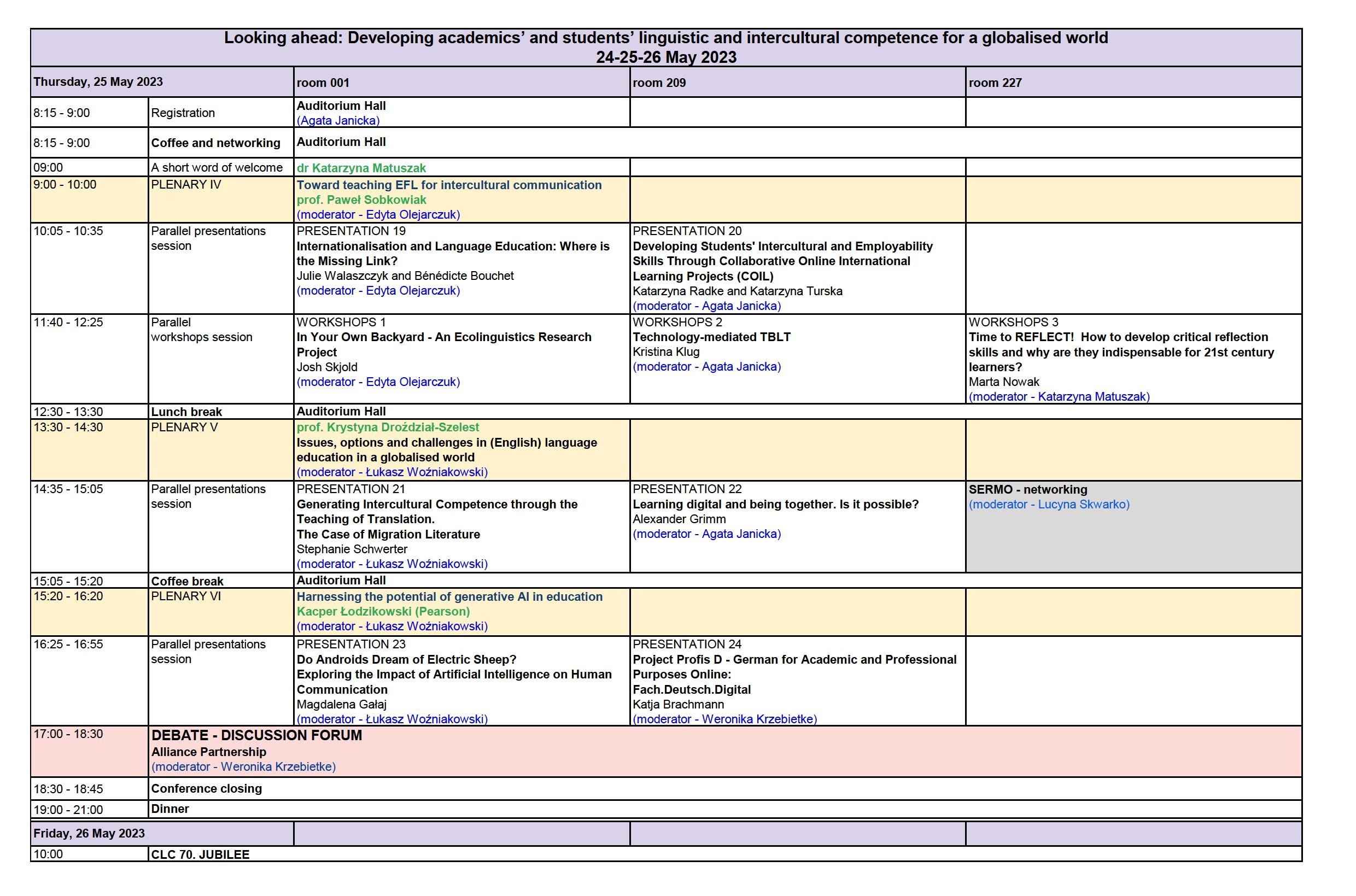
Task: Select the 'room 209' column header
Action: click(798, 83)
